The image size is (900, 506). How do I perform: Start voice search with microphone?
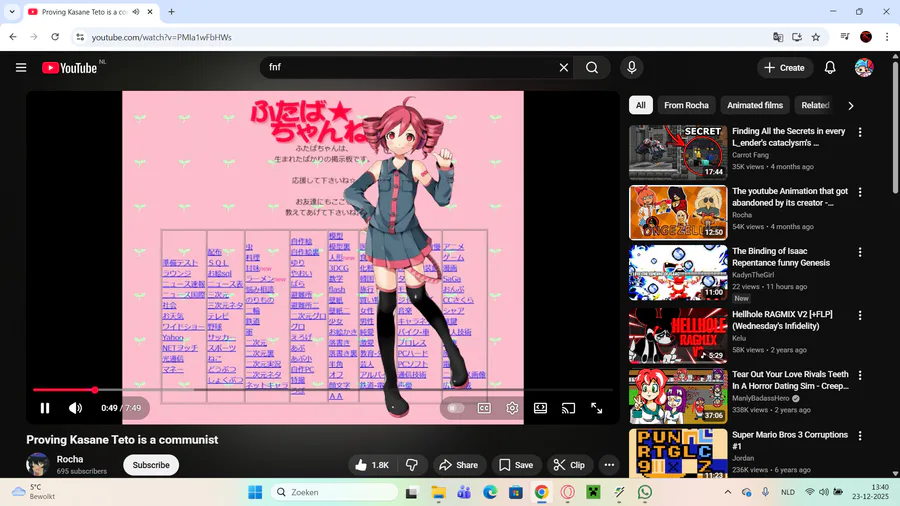coord(631,68)
